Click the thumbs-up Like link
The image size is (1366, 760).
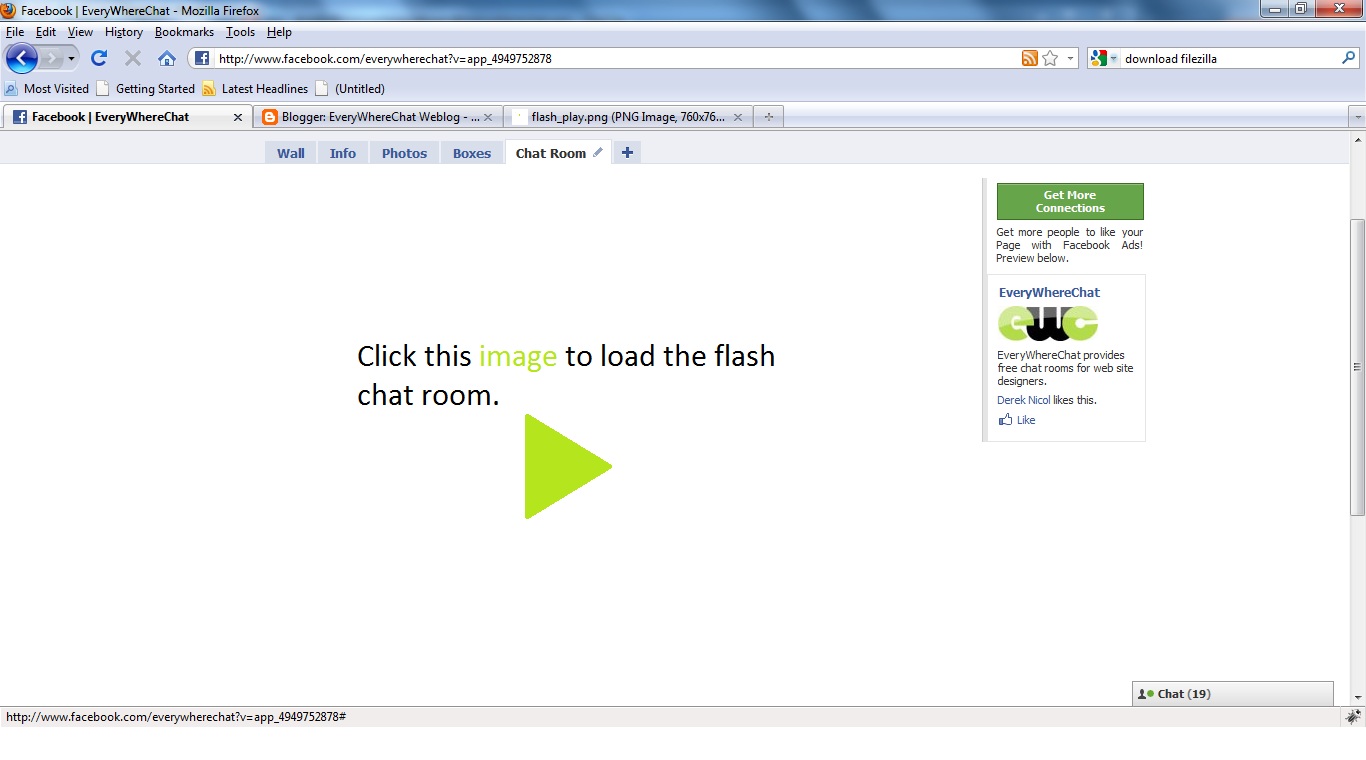point(1017,420)
